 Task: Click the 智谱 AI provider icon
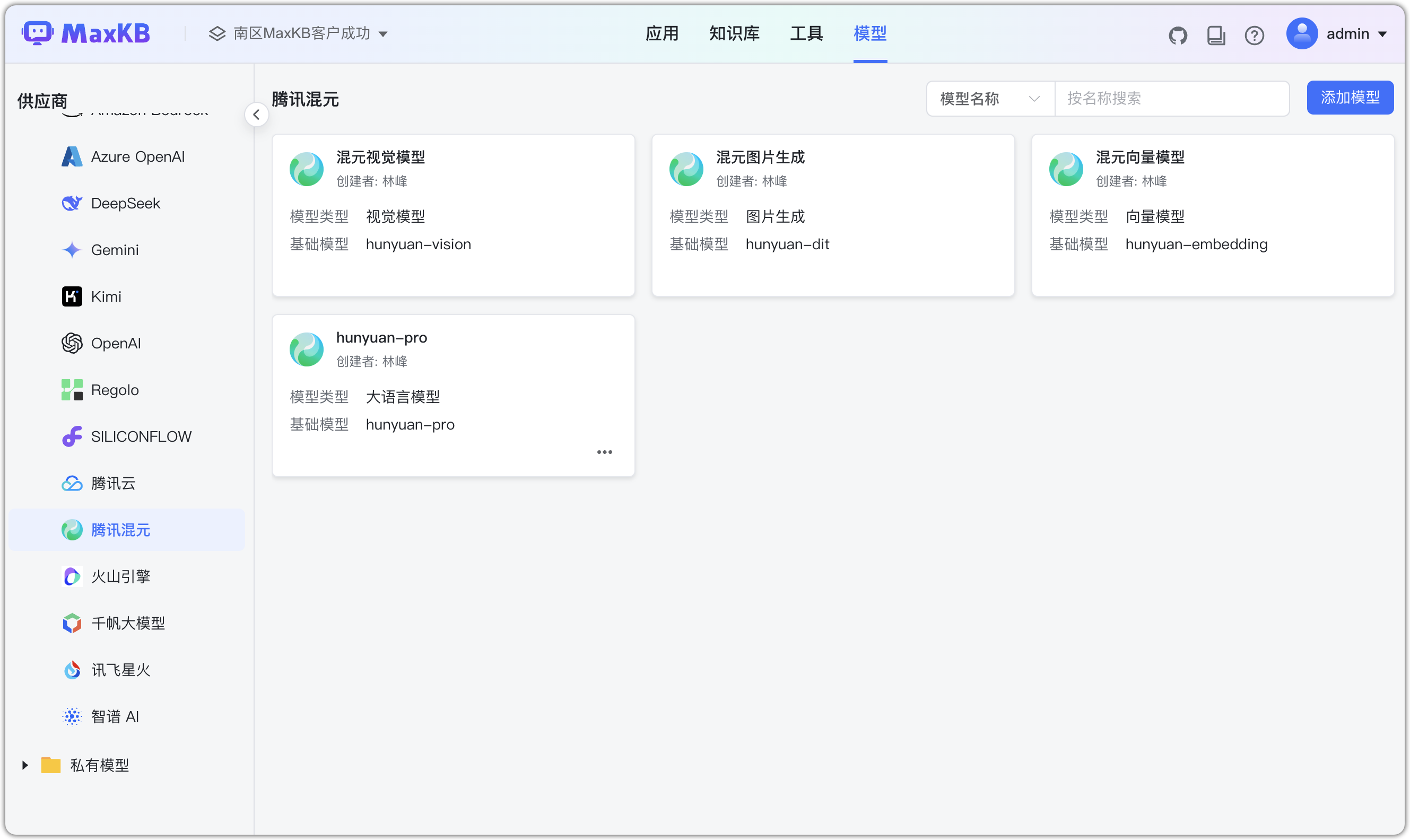pos(72,716)
